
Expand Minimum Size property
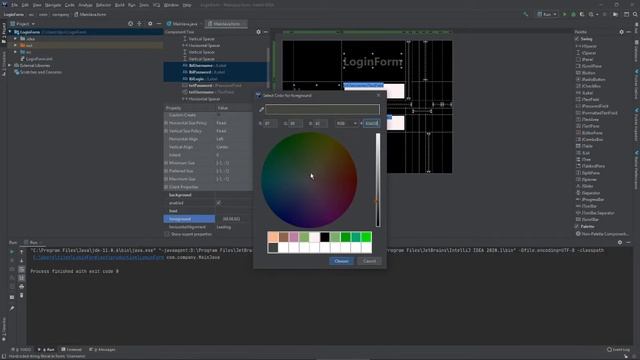(x=166, y=163)
